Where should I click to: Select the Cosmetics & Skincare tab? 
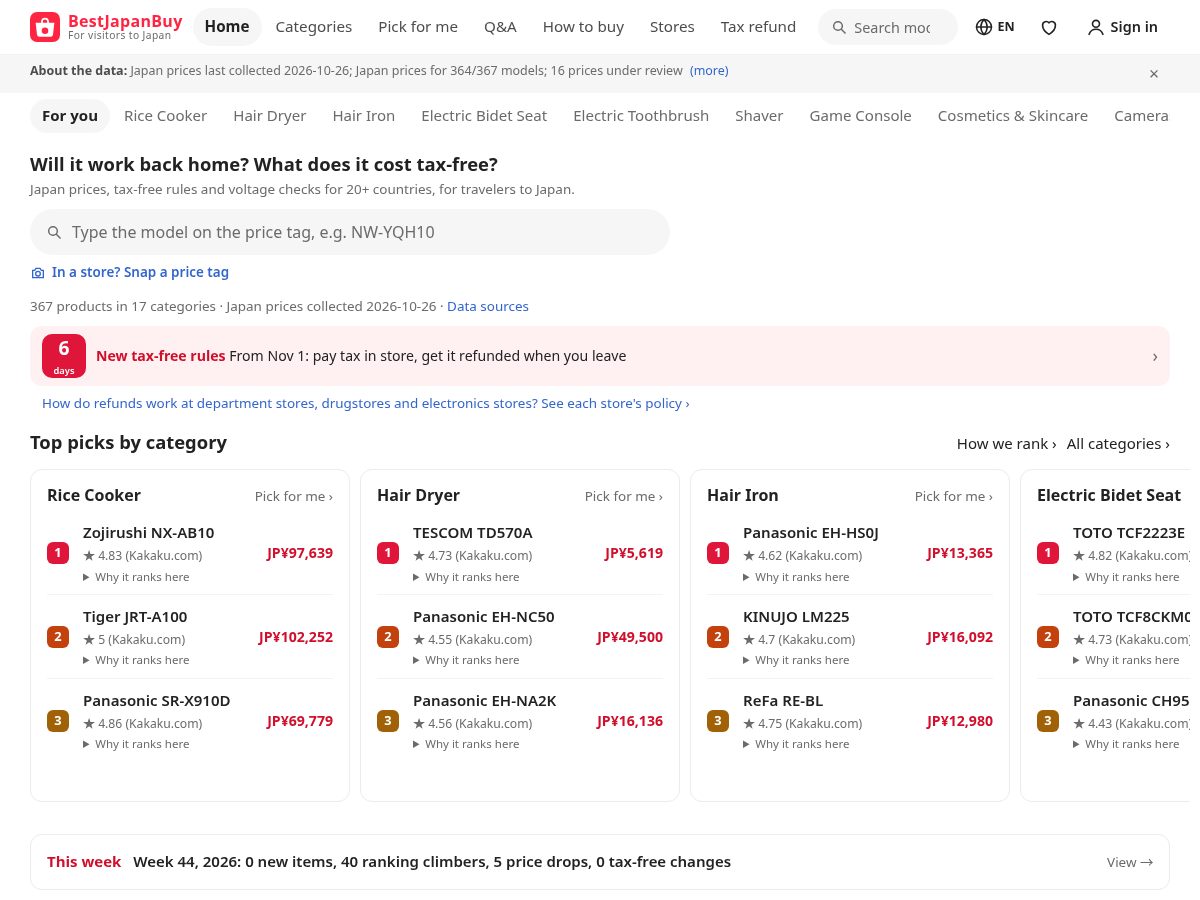(1013, 116)
